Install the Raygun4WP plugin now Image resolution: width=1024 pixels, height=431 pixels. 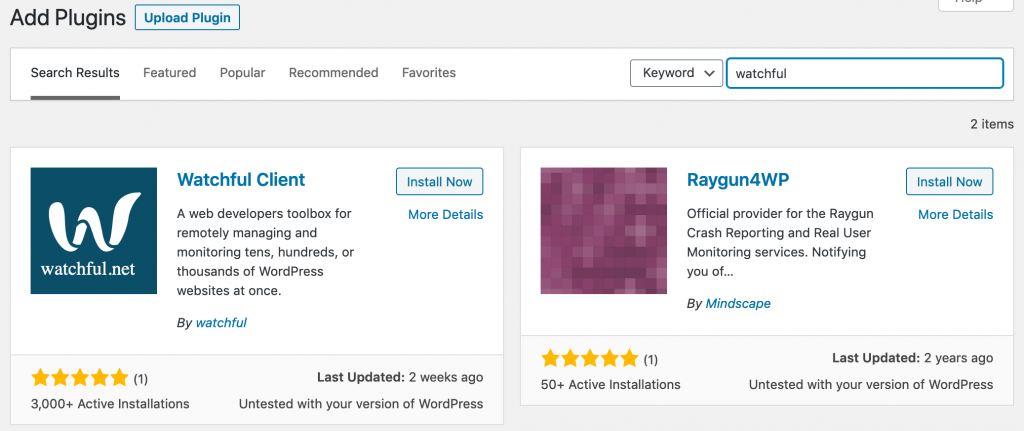tap(950, 182)
